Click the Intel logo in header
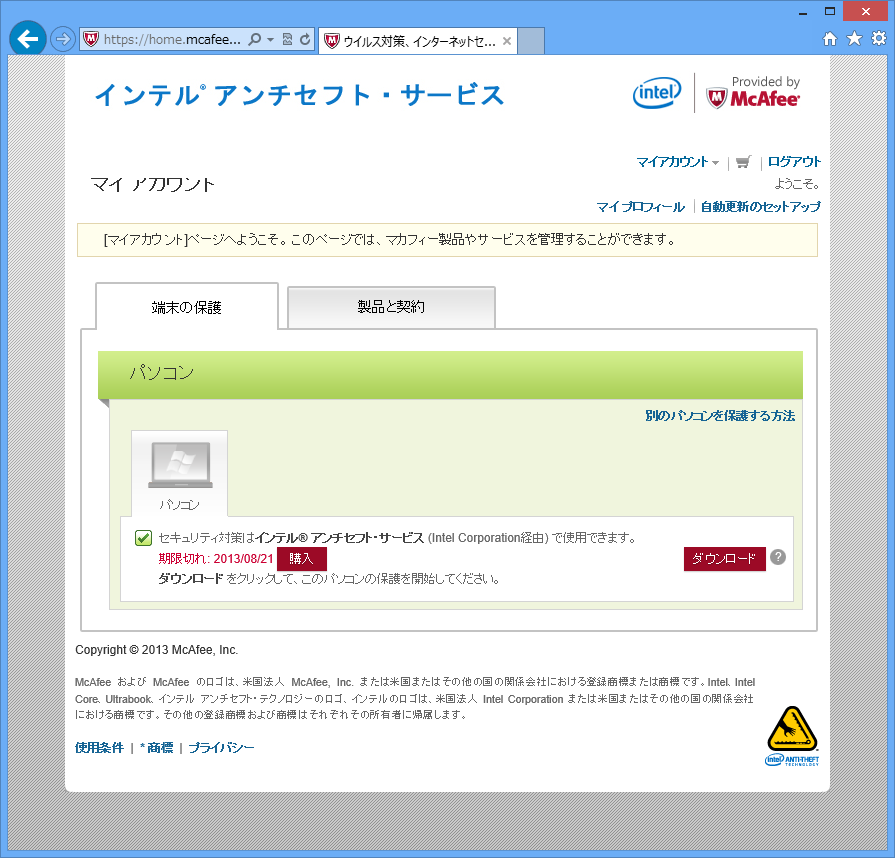 [x=657, y=92]
